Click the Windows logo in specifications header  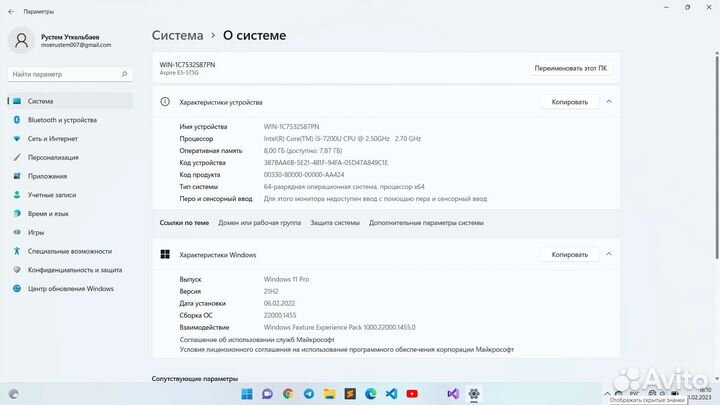pyautogui.click(x=165, y=254)
